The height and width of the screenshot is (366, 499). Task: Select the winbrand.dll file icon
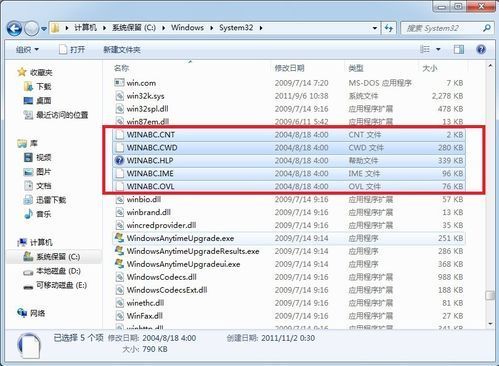coord(119,212)
